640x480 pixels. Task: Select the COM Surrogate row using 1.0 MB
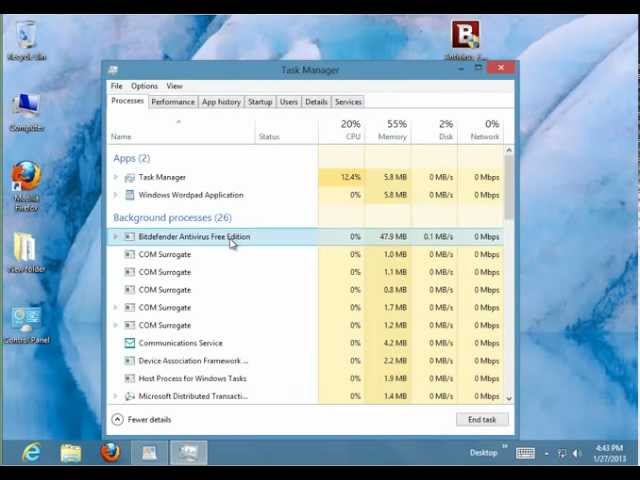(x=306, y=254)
